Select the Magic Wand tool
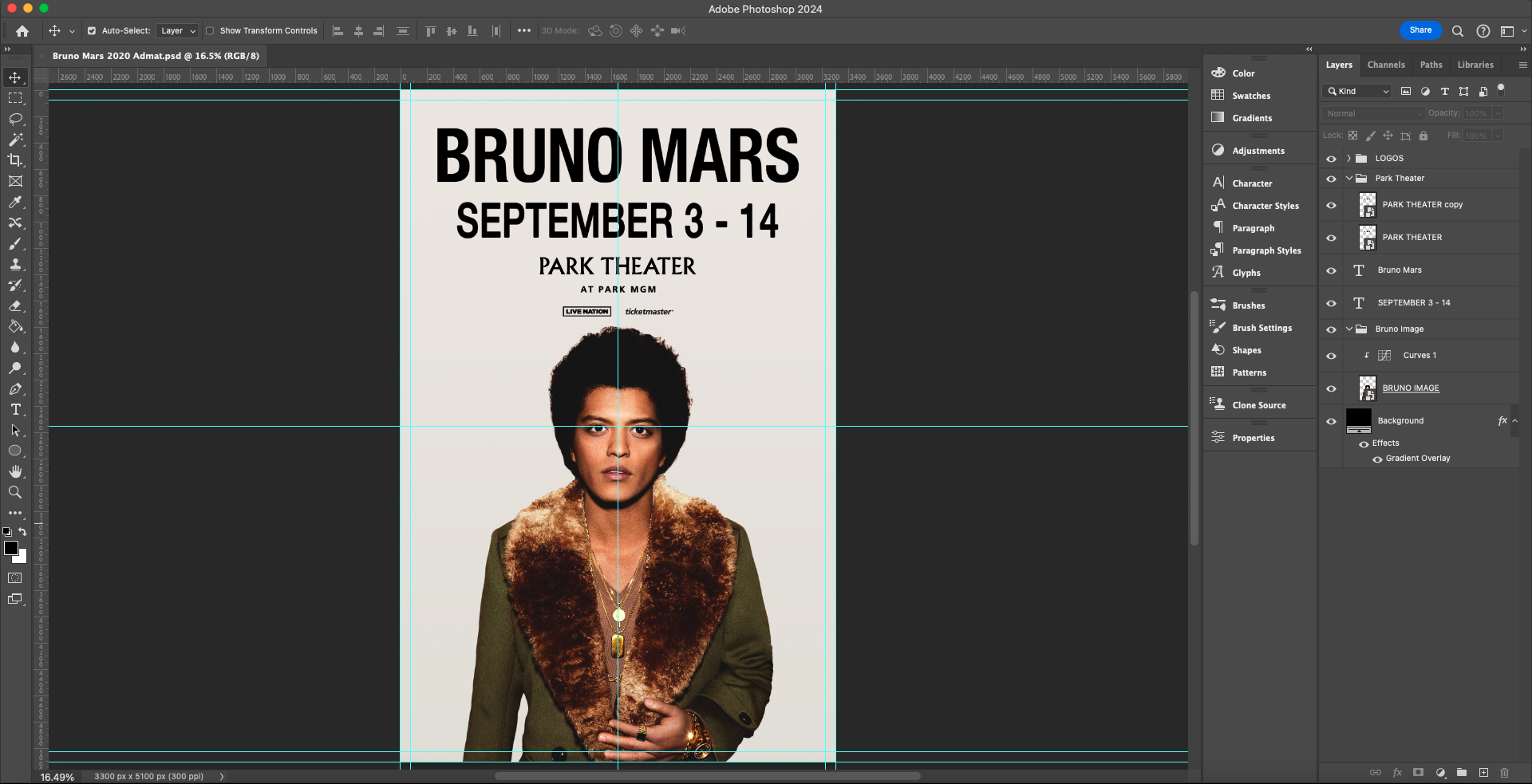Screen dimensions: 1532x784 [15, 140]
